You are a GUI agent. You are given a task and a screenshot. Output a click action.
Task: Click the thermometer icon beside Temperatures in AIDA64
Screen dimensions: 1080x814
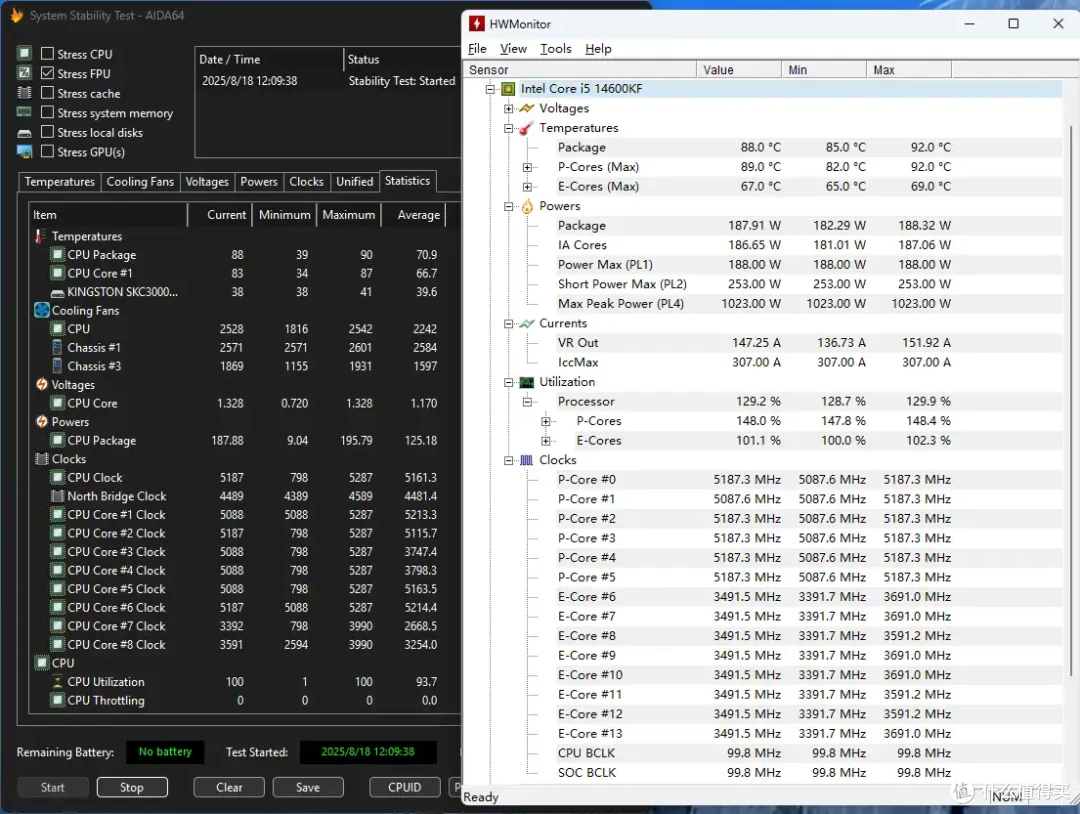[x=41, y=236]
